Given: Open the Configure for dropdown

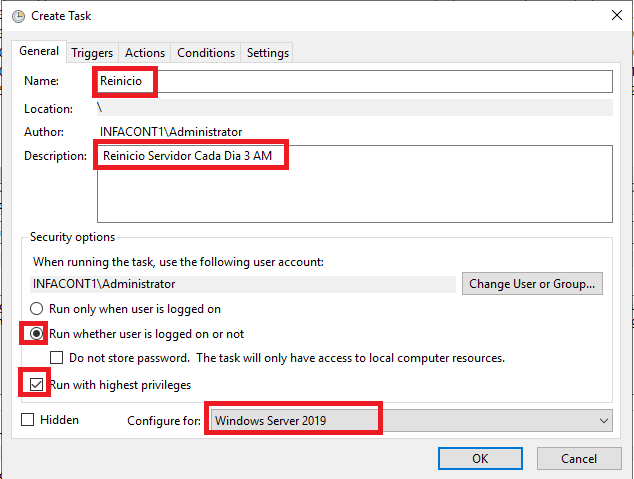Looking at the screenshot, I should pyautogui.click(x=411, y=421).
